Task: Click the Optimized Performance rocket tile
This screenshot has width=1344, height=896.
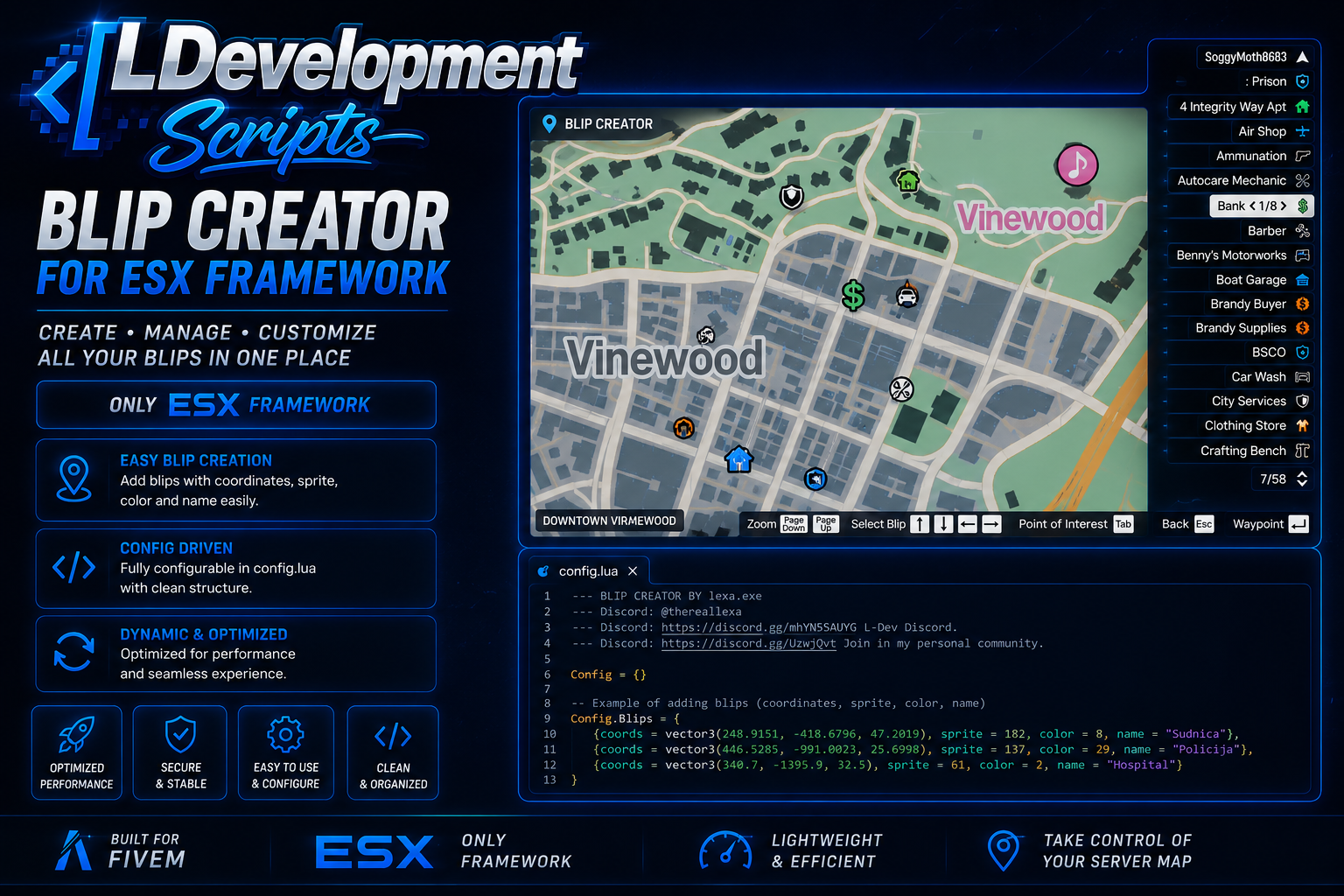Action: tap(77, 752)
